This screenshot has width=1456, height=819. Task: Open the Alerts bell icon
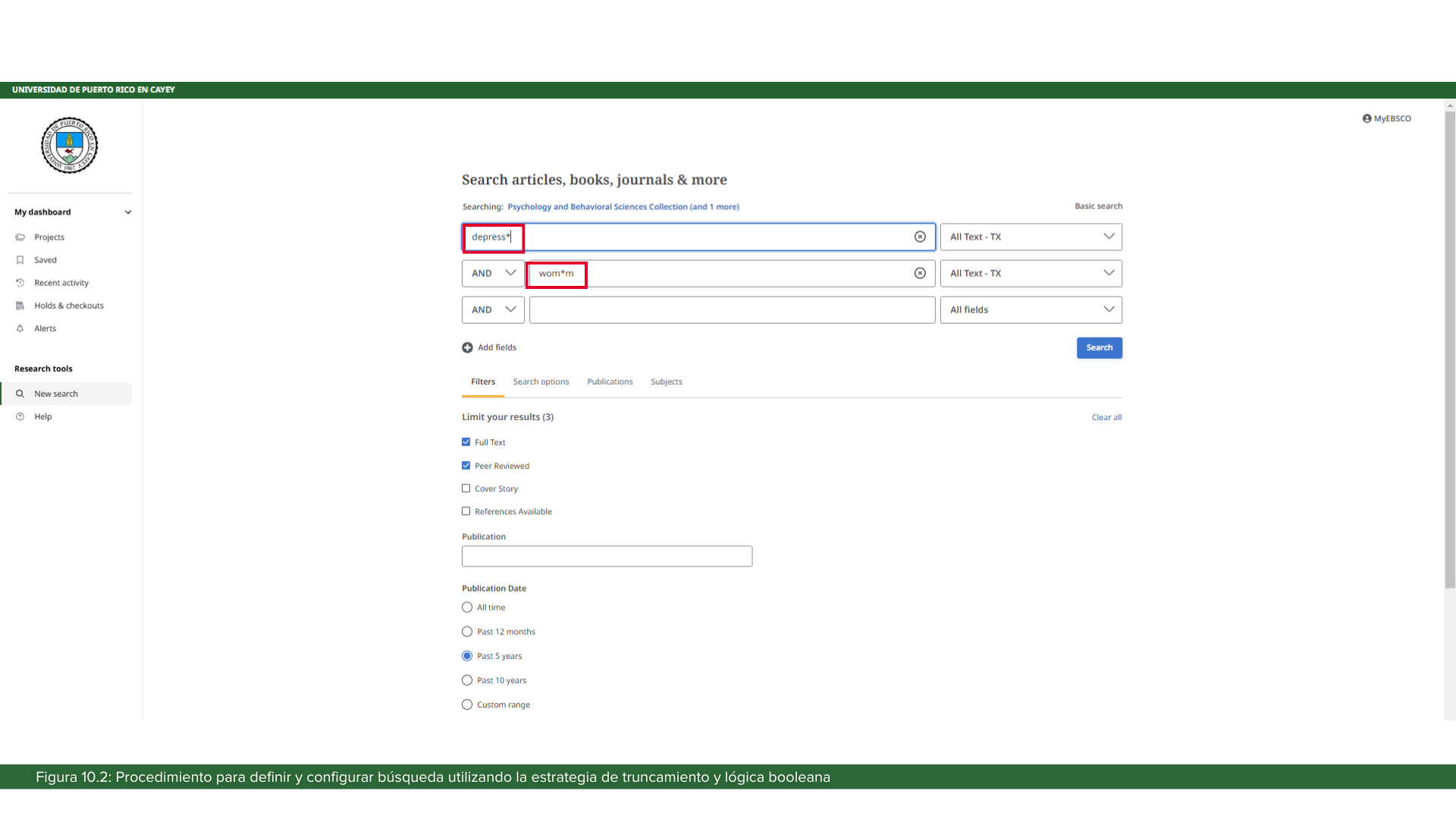click(x=21, y=328)
